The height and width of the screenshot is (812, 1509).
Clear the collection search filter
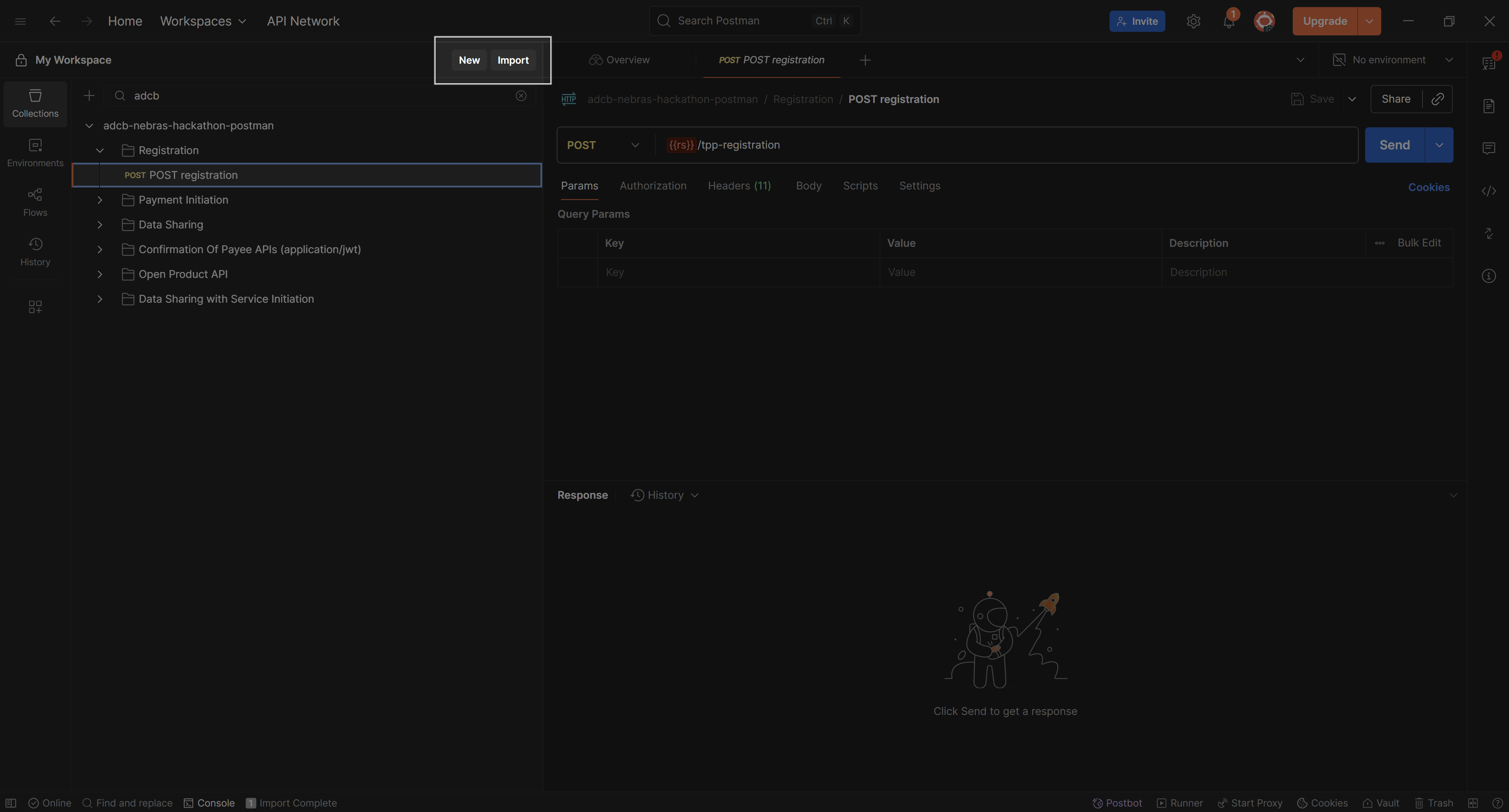click(x=521, y=96)
